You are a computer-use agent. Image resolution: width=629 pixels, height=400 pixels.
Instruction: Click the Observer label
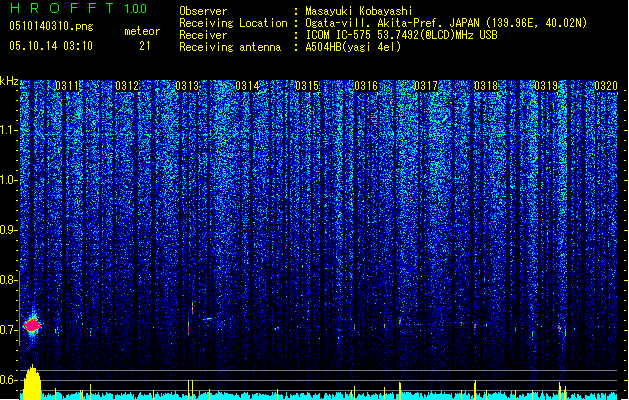point(203,11)
